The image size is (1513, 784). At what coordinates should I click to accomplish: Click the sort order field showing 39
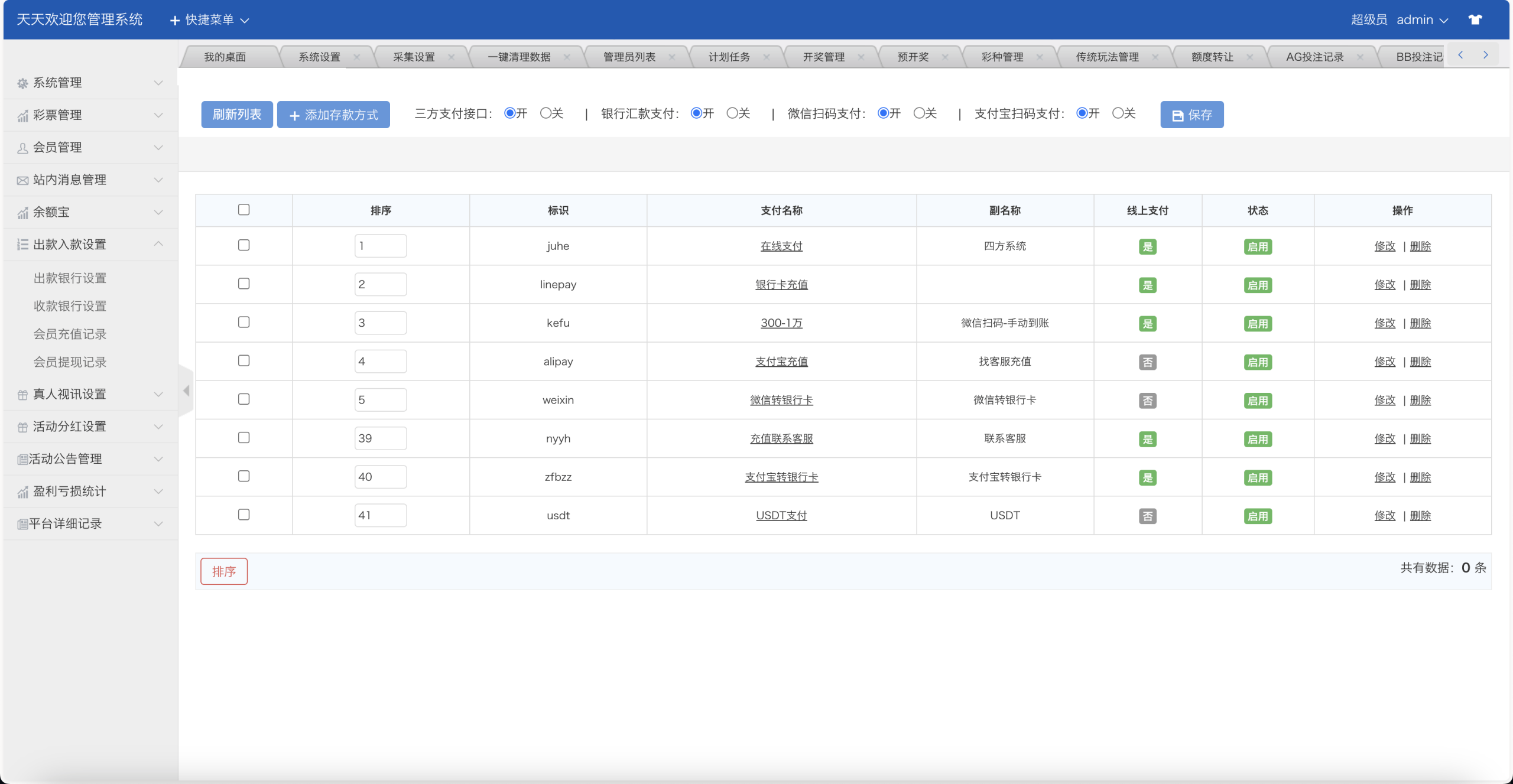(x=380, y=438)
